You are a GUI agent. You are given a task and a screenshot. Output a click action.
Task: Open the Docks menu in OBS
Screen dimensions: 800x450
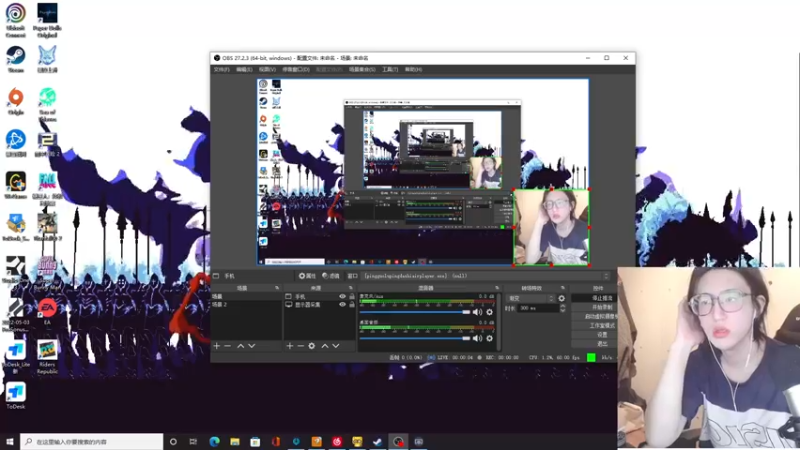296,69
